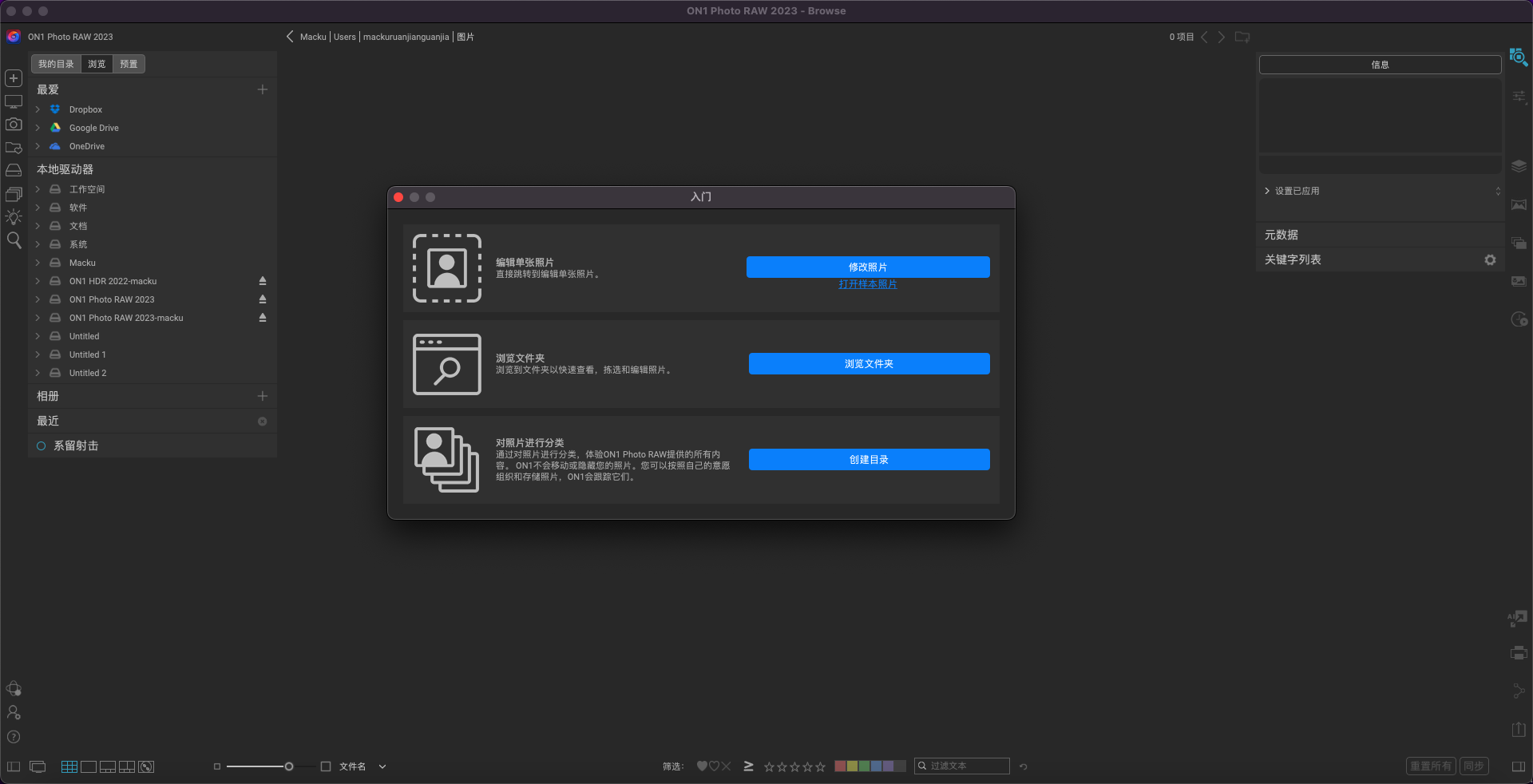
Task: Click the lightbulb tips icon
Action: (x=14, y=217)
